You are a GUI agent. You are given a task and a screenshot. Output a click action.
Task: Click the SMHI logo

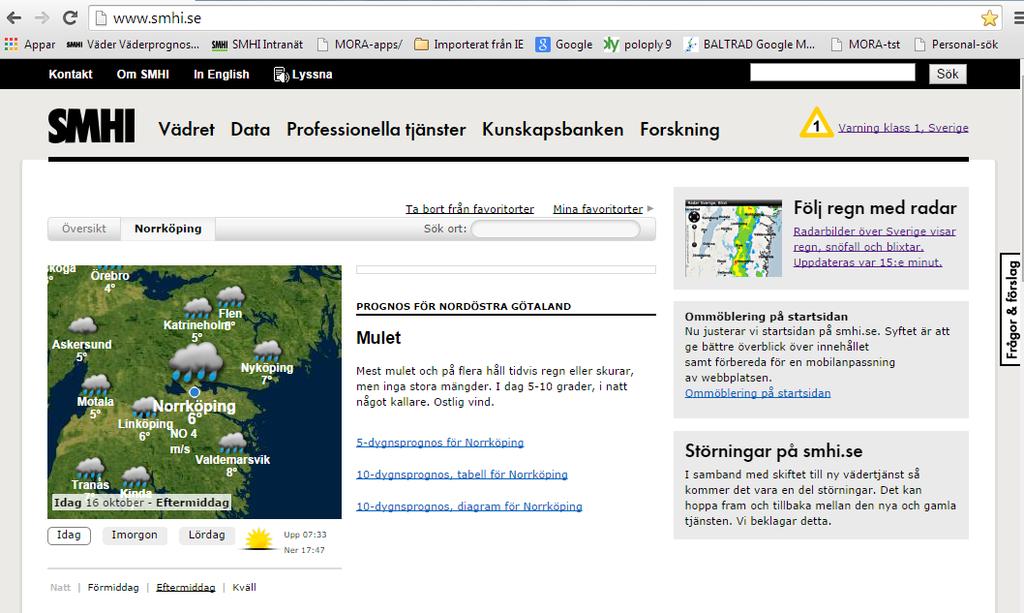coord(91,126)
